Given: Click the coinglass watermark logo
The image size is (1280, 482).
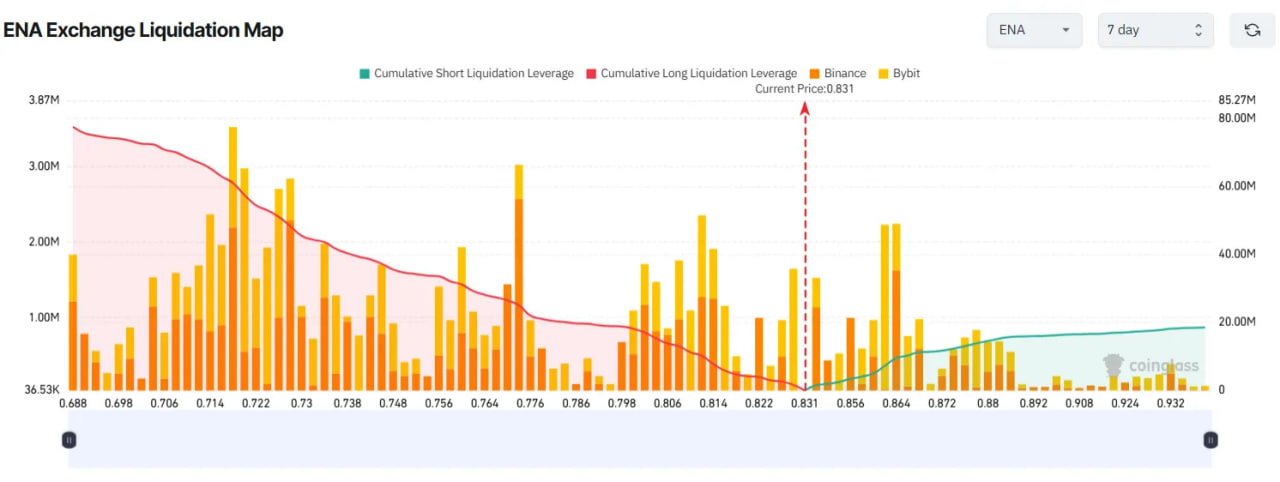Looking at the screenshot, I should coord(1150,365).
